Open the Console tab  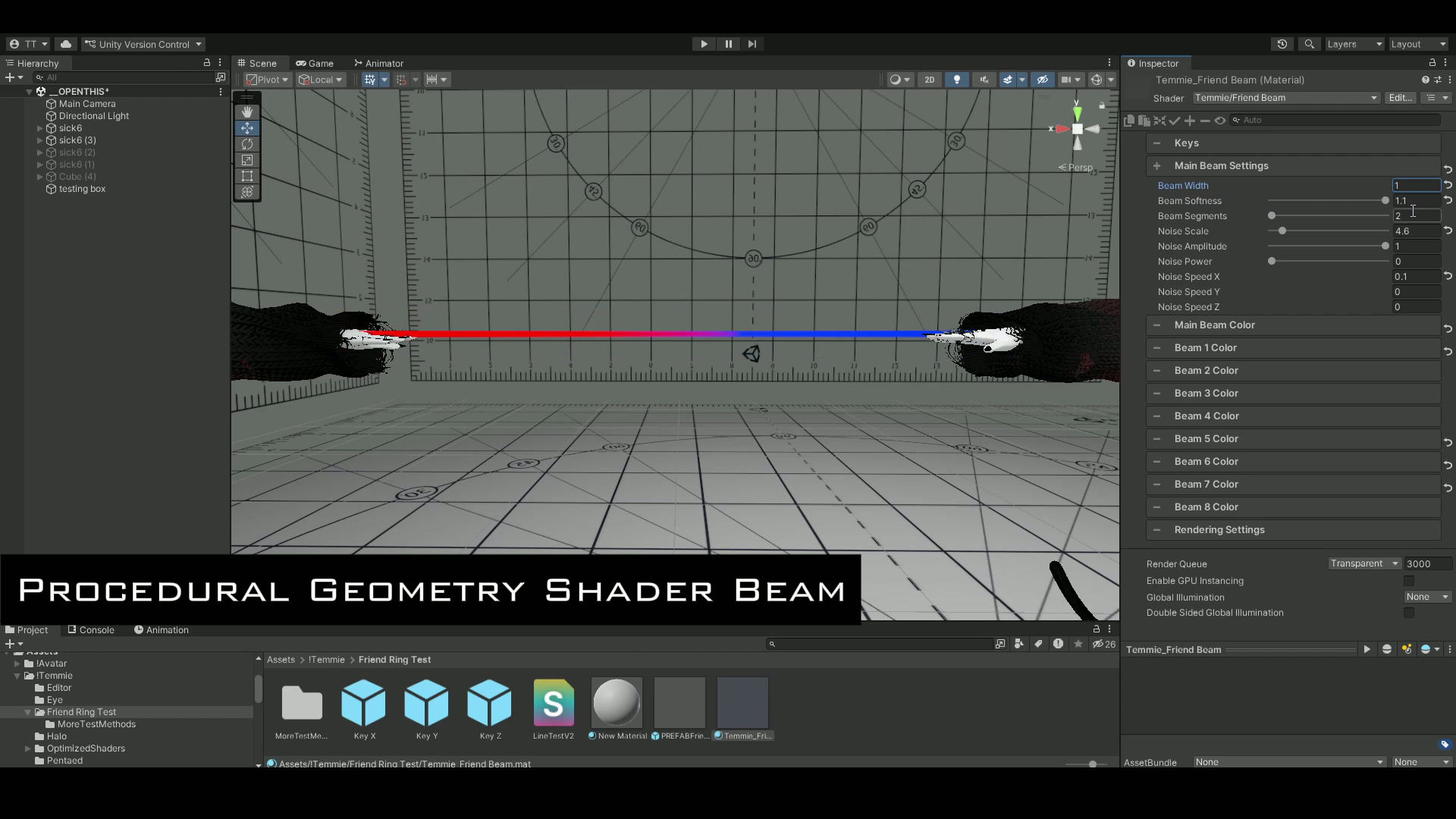coord(97,629)
